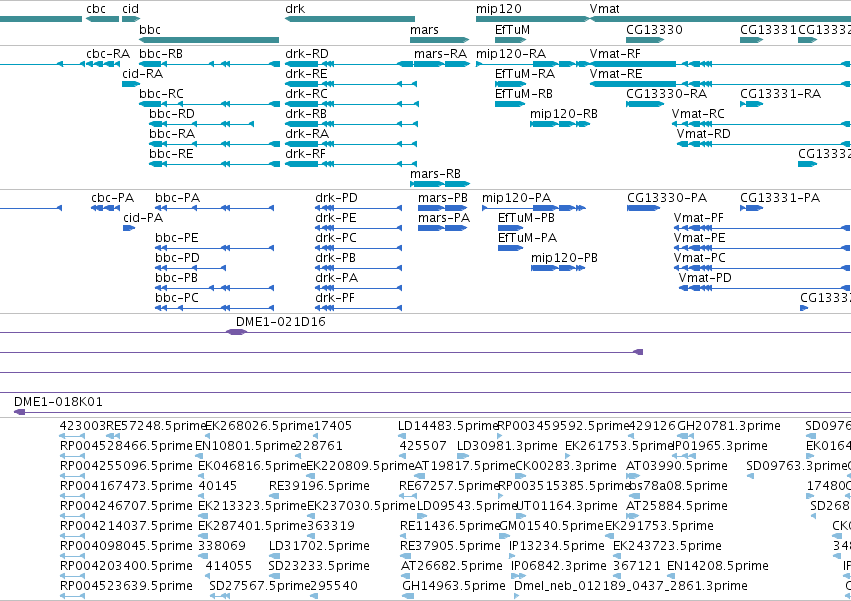
Task: Select the cbc gene label
Action: [x=96, y=9]
